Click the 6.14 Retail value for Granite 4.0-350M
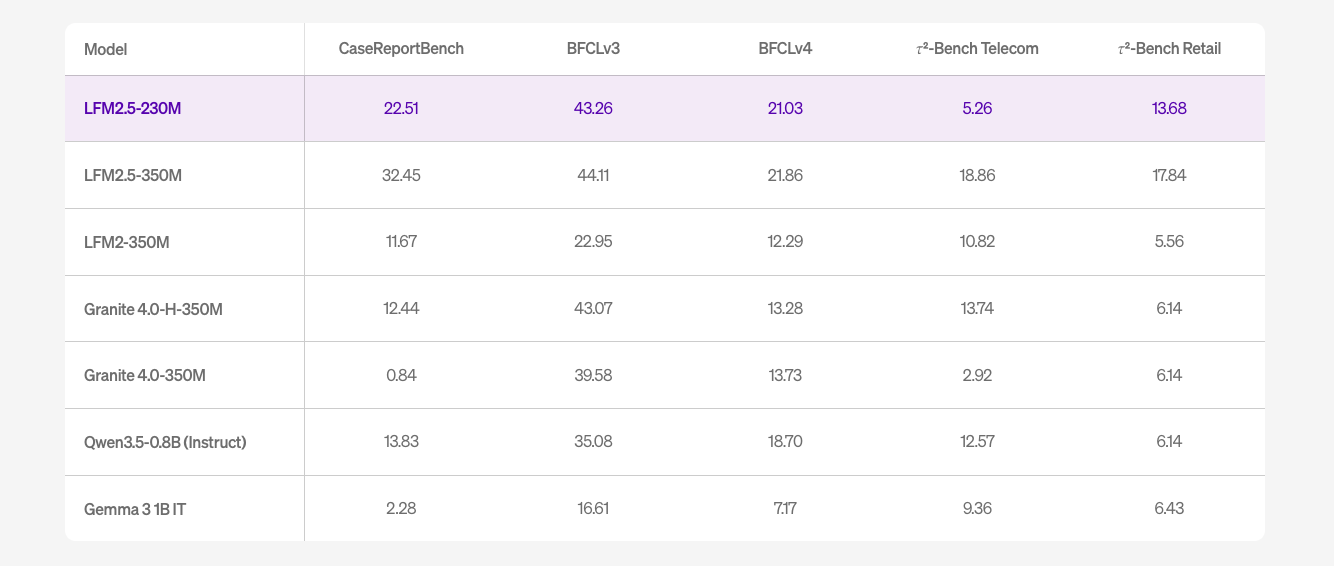The image size is (1334, 566). pyautogui.click(x=1169, y=375)
